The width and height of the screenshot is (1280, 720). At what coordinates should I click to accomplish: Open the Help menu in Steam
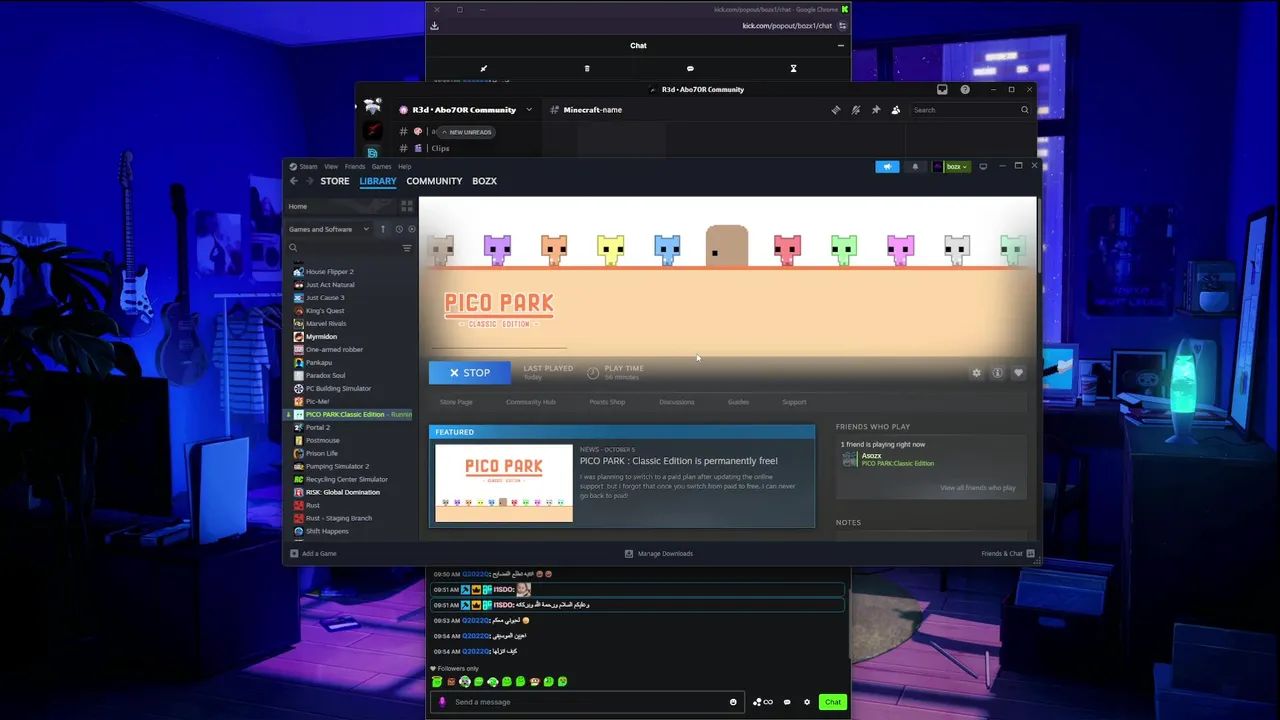(404, 167)
